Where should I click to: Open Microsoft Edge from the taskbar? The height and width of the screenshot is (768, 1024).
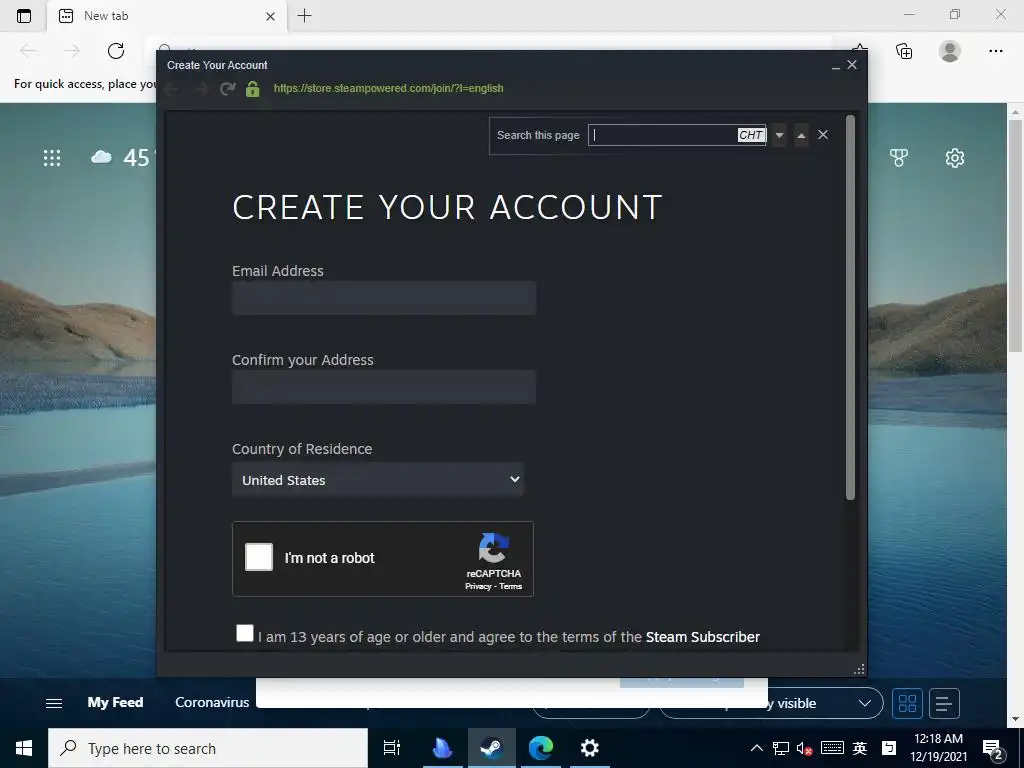click(541, 748)
